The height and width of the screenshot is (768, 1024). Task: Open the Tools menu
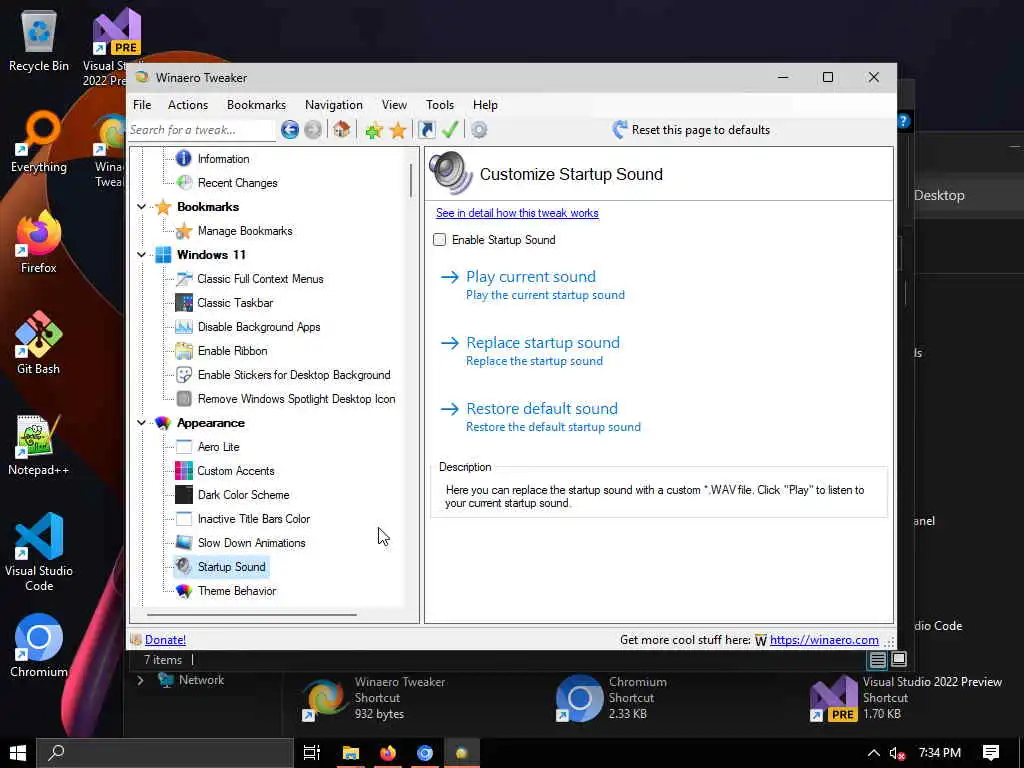[x=440, y=104]
